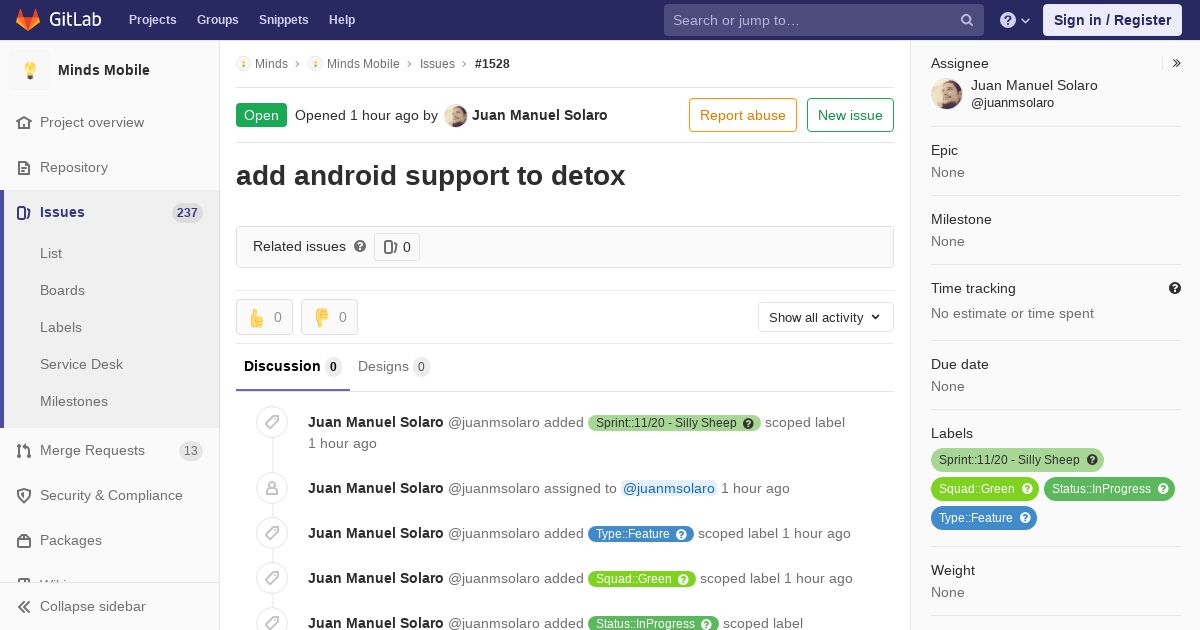Click the search magnifier icon
Screen dimensions: 1200x630
click(x=967, y=20)
